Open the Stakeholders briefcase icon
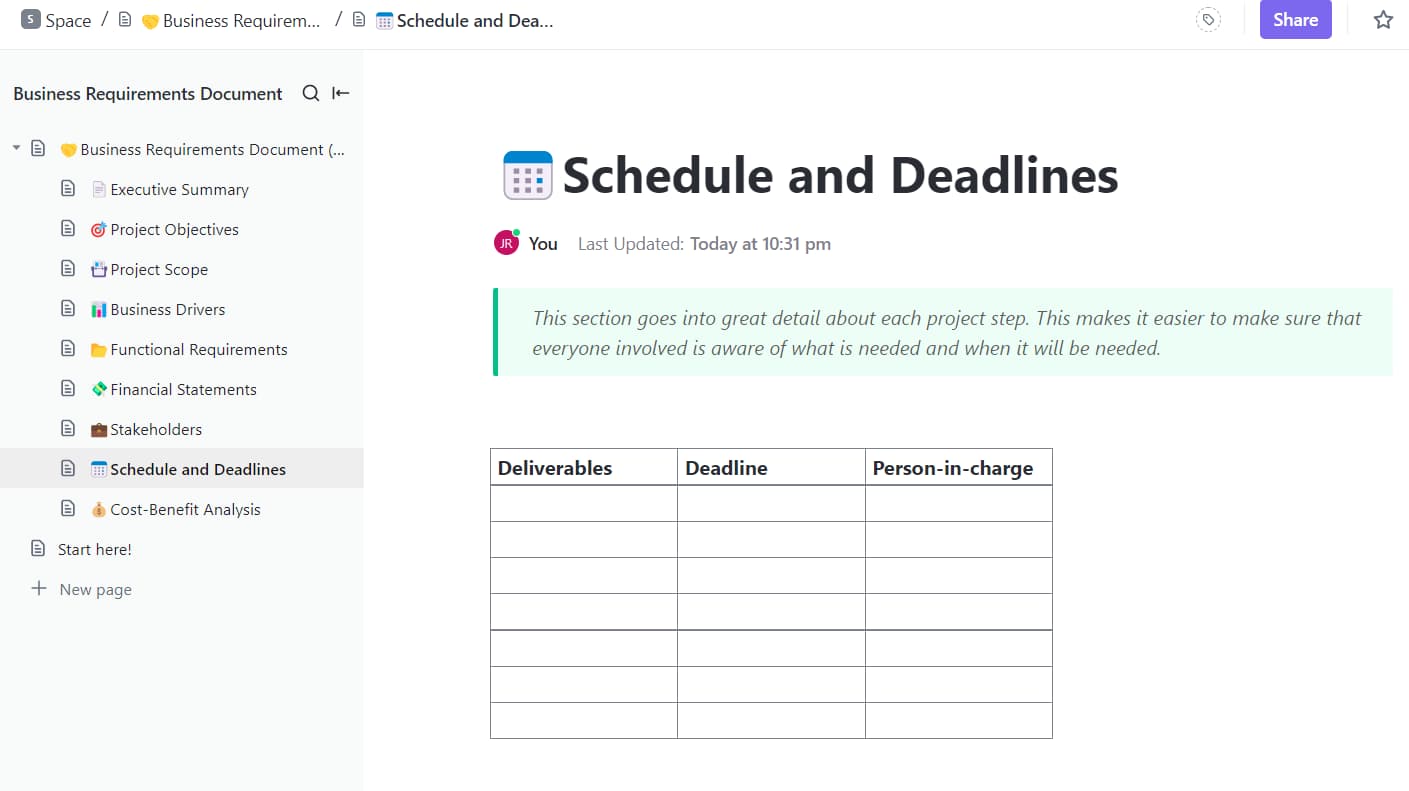 [99, 428]
